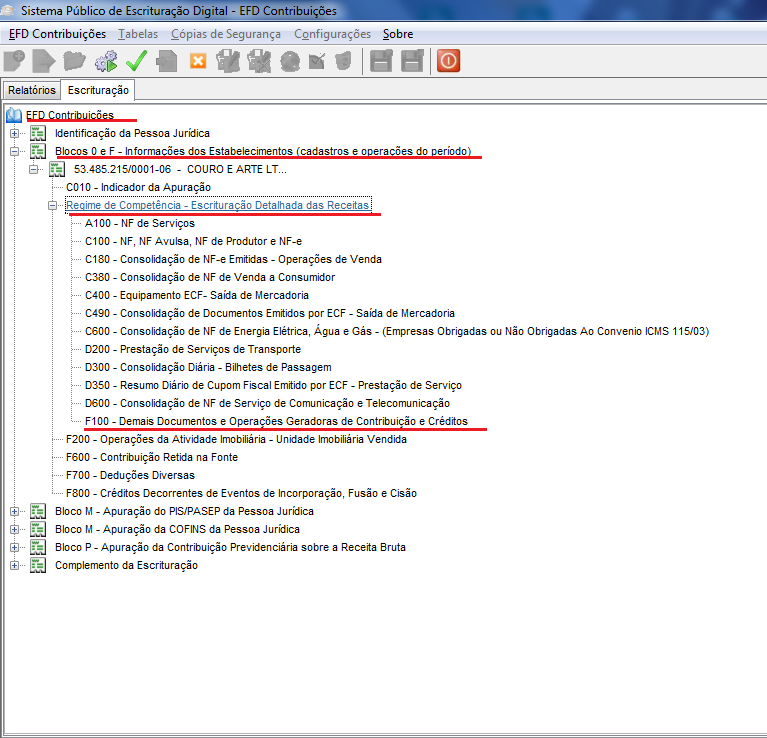Expand Identificação da Pessoa Jurídica node
Screen dimensions: 767x738
point(14,133)
